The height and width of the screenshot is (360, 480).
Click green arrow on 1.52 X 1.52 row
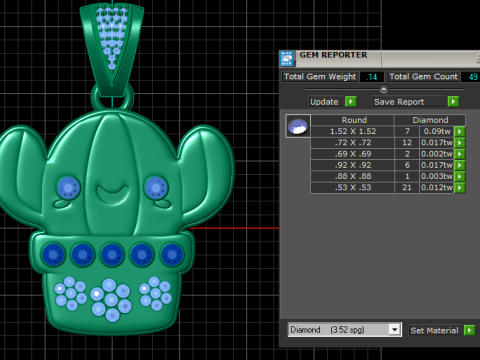tap(460, 131)
